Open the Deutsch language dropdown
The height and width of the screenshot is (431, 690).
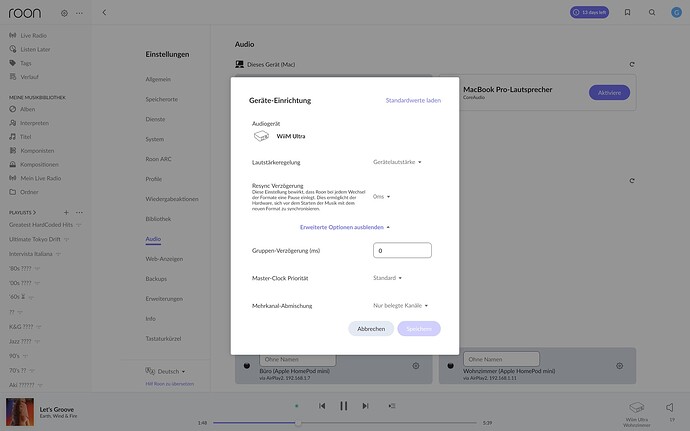[x=165, y=371]
